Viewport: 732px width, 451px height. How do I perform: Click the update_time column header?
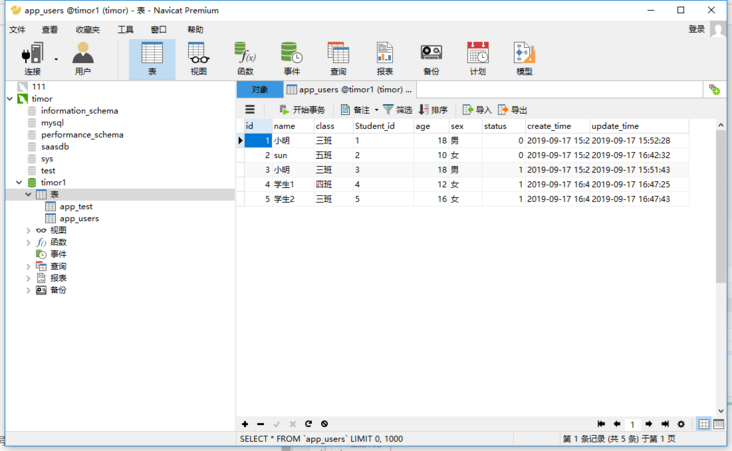coord(639,126)
